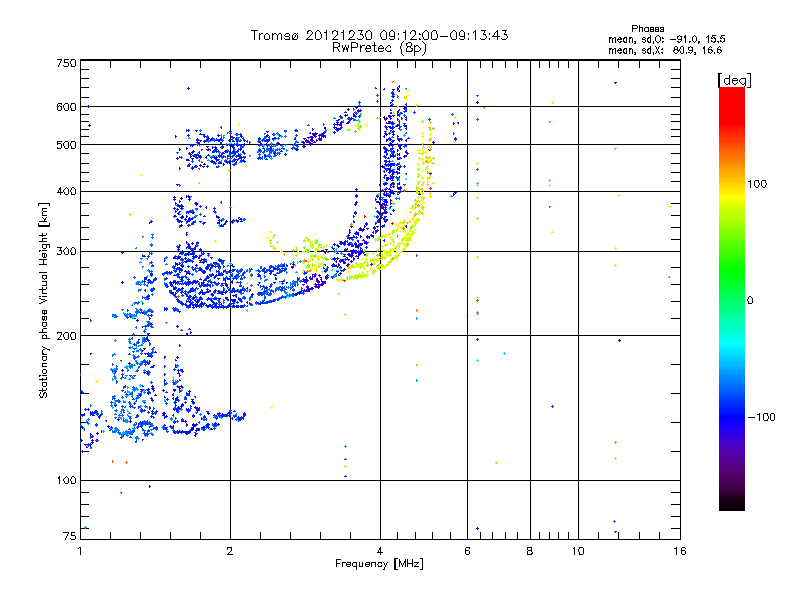Click y-axis tick label "75"
The height and width of the screenshot is (600, 800).
pos(70,536)
